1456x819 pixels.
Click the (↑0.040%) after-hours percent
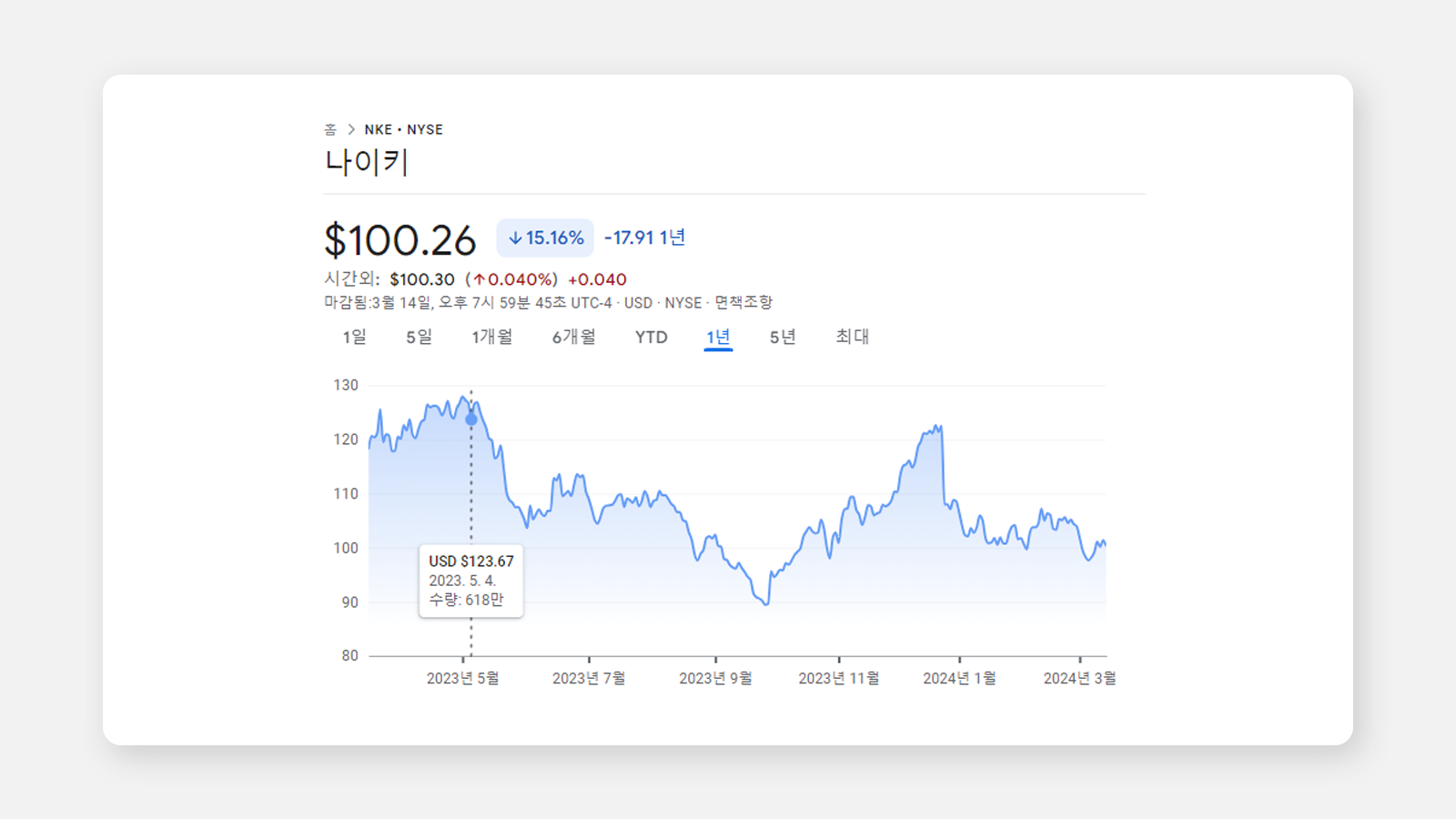tap(511, 279)
